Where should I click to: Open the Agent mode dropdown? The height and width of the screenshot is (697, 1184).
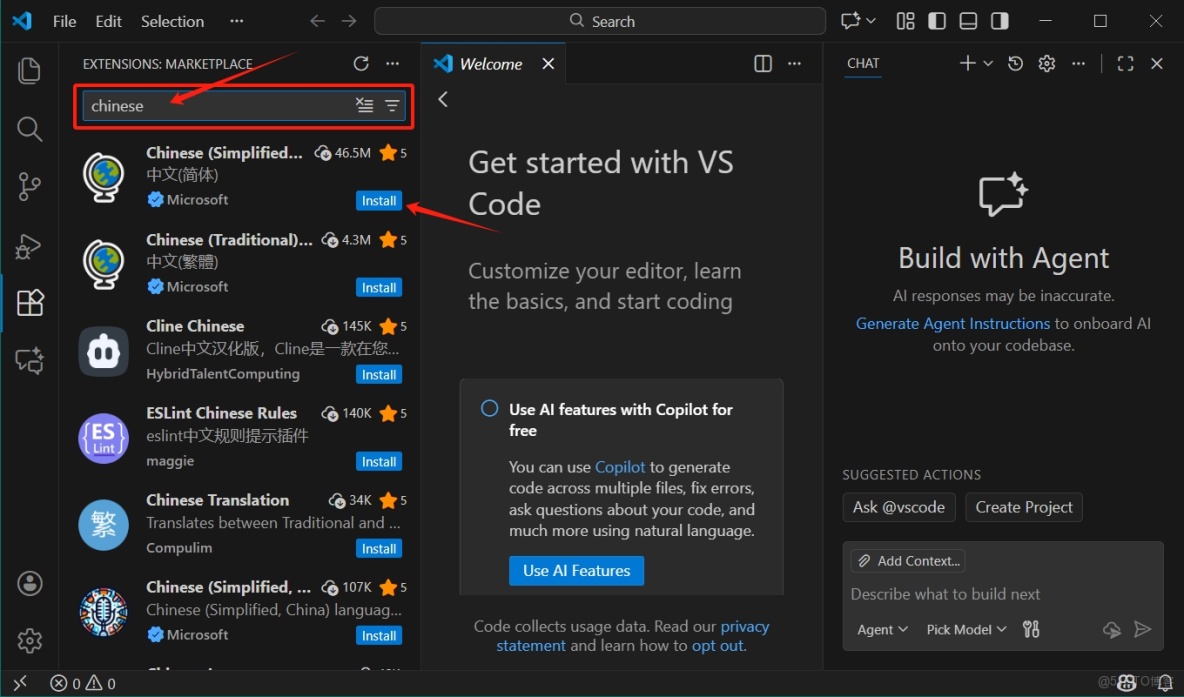881,629
